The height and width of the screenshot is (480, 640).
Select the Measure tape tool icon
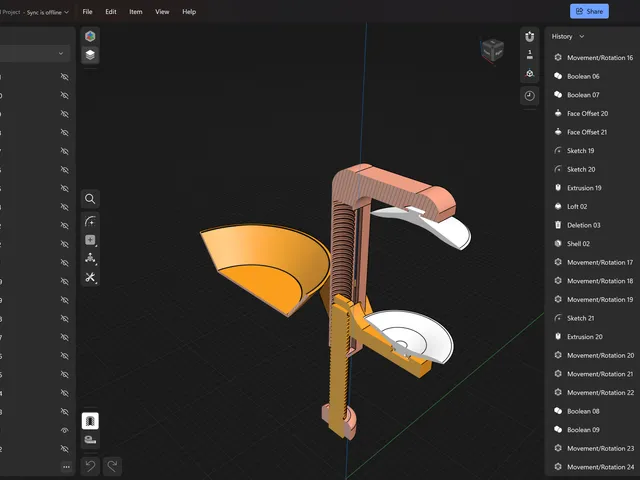90,440
